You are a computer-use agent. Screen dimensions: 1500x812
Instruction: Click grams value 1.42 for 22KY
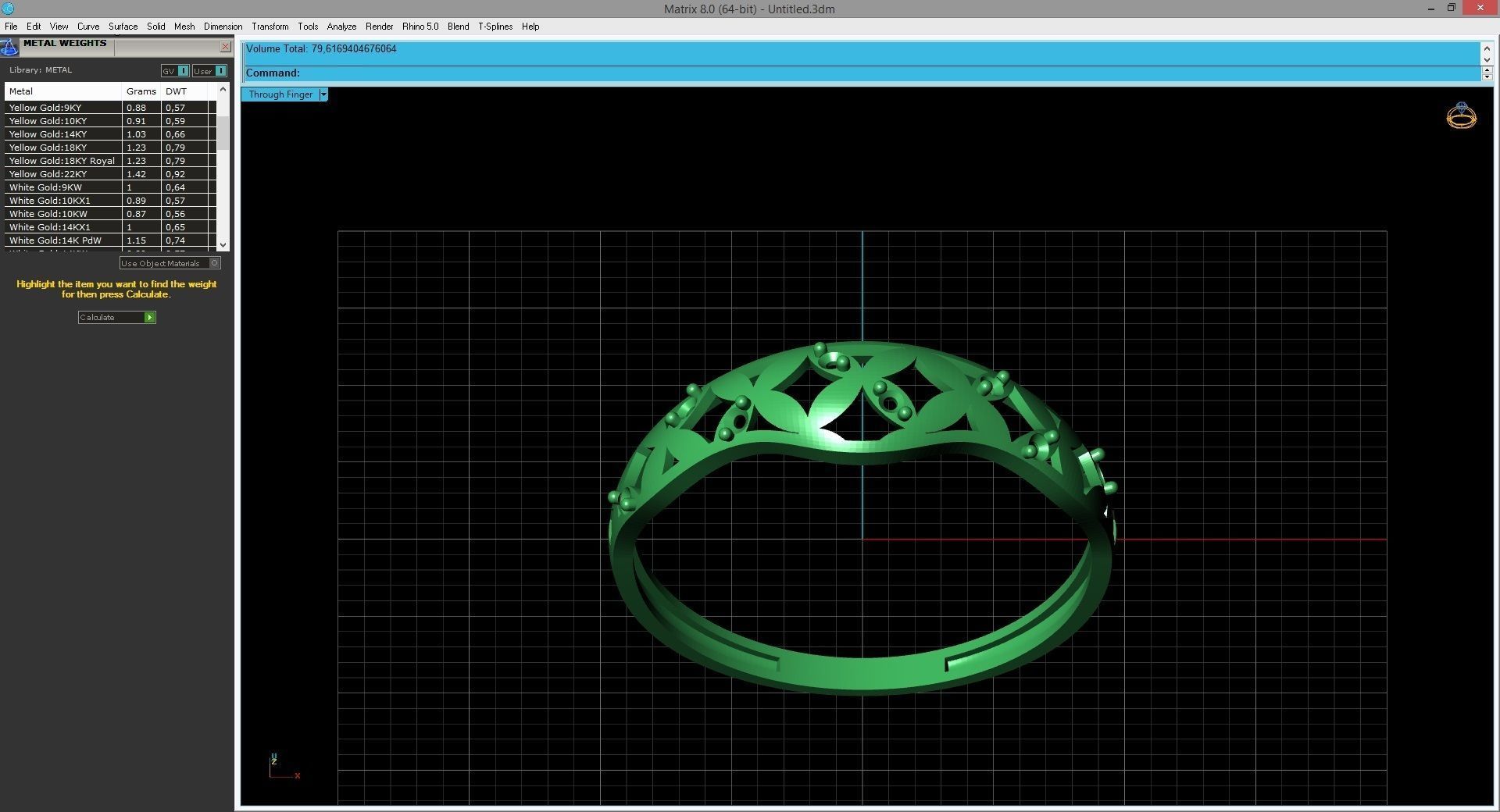coord(136,174)
